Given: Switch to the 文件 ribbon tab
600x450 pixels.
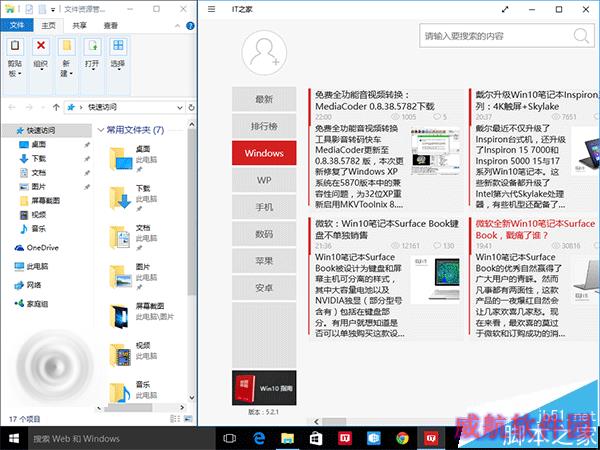Looking at the screenshot, I should (x=17, y=25).
